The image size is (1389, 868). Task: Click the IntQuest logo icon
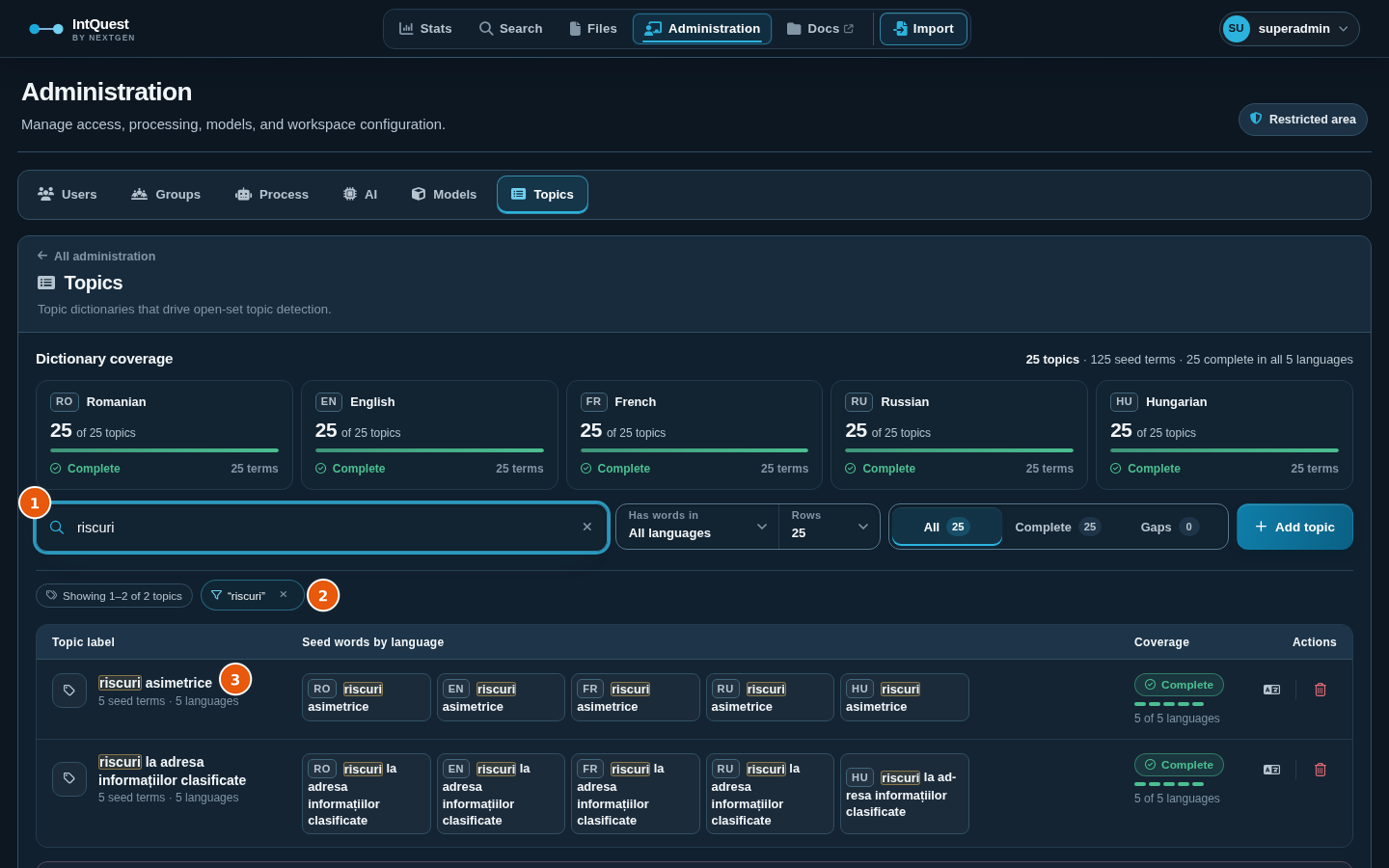[x=46, y=29]
